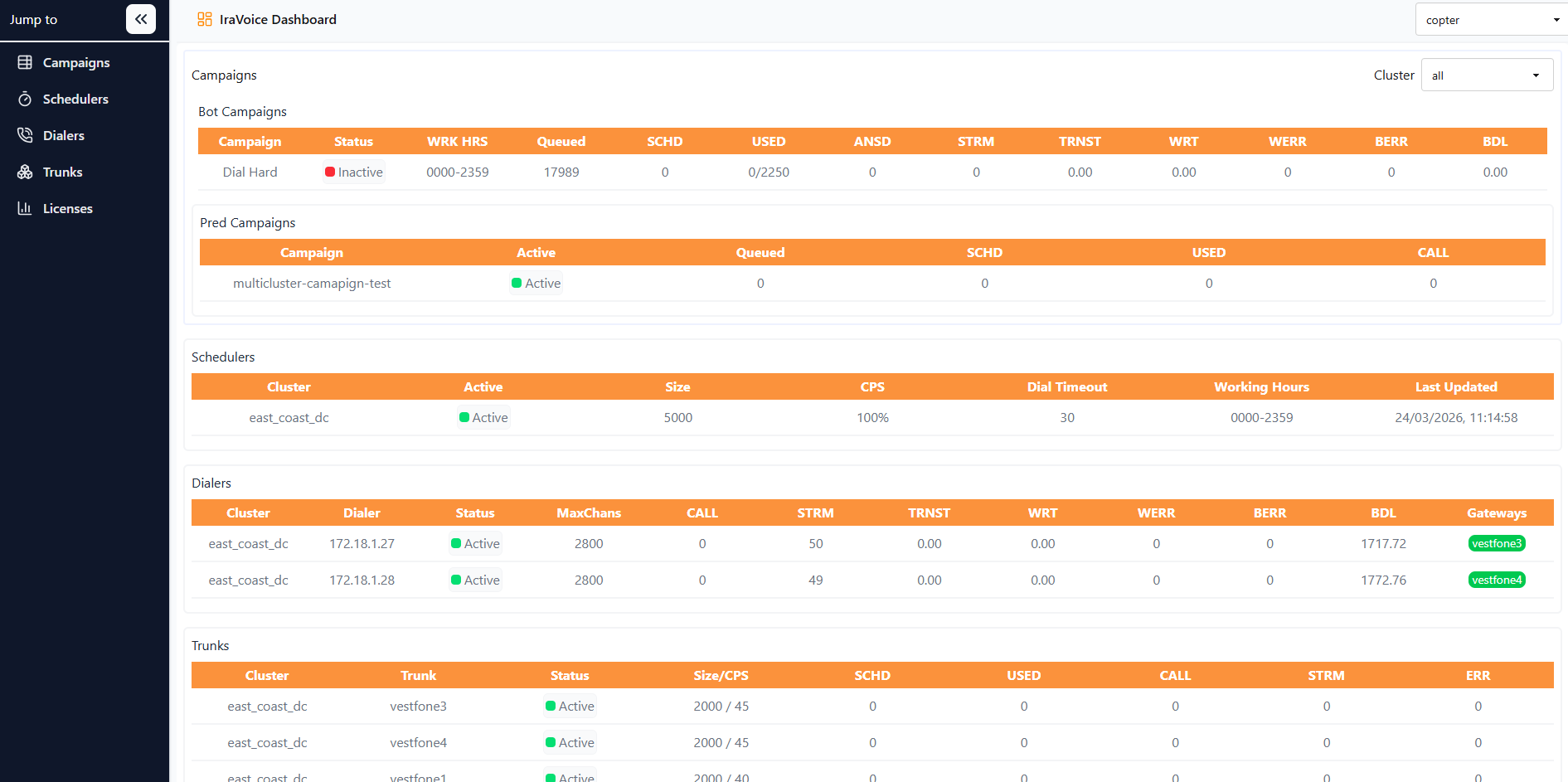Click the Dialers phone icon
This screenshot has height=782, width=1568.
25,135
